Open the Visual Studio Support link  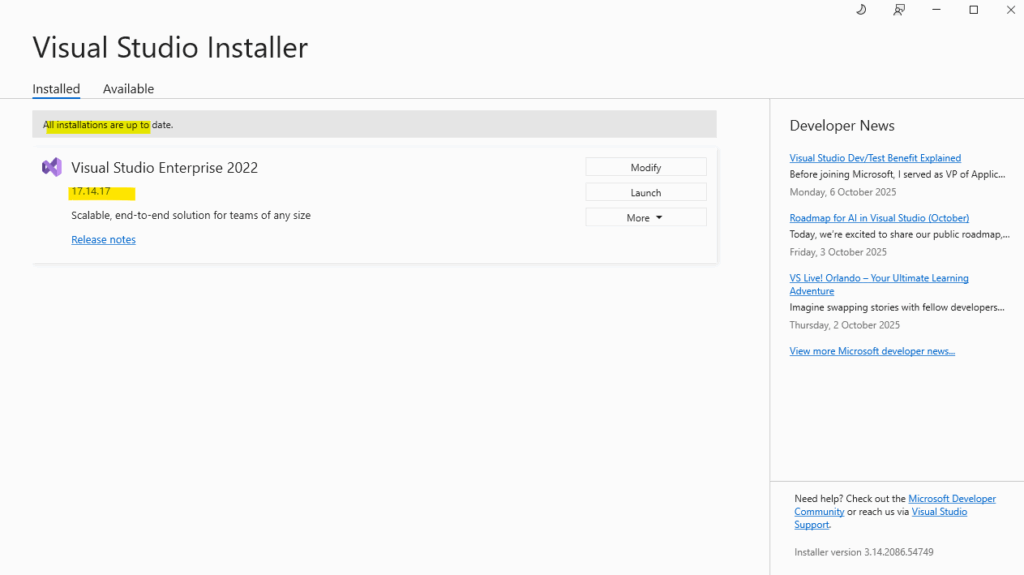click(939, 512)
